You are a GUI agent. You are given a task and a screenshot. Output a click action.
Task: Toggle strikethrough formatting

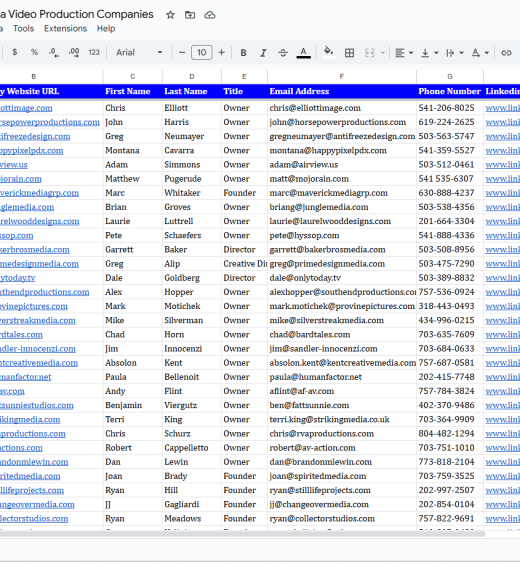point(283,53)
